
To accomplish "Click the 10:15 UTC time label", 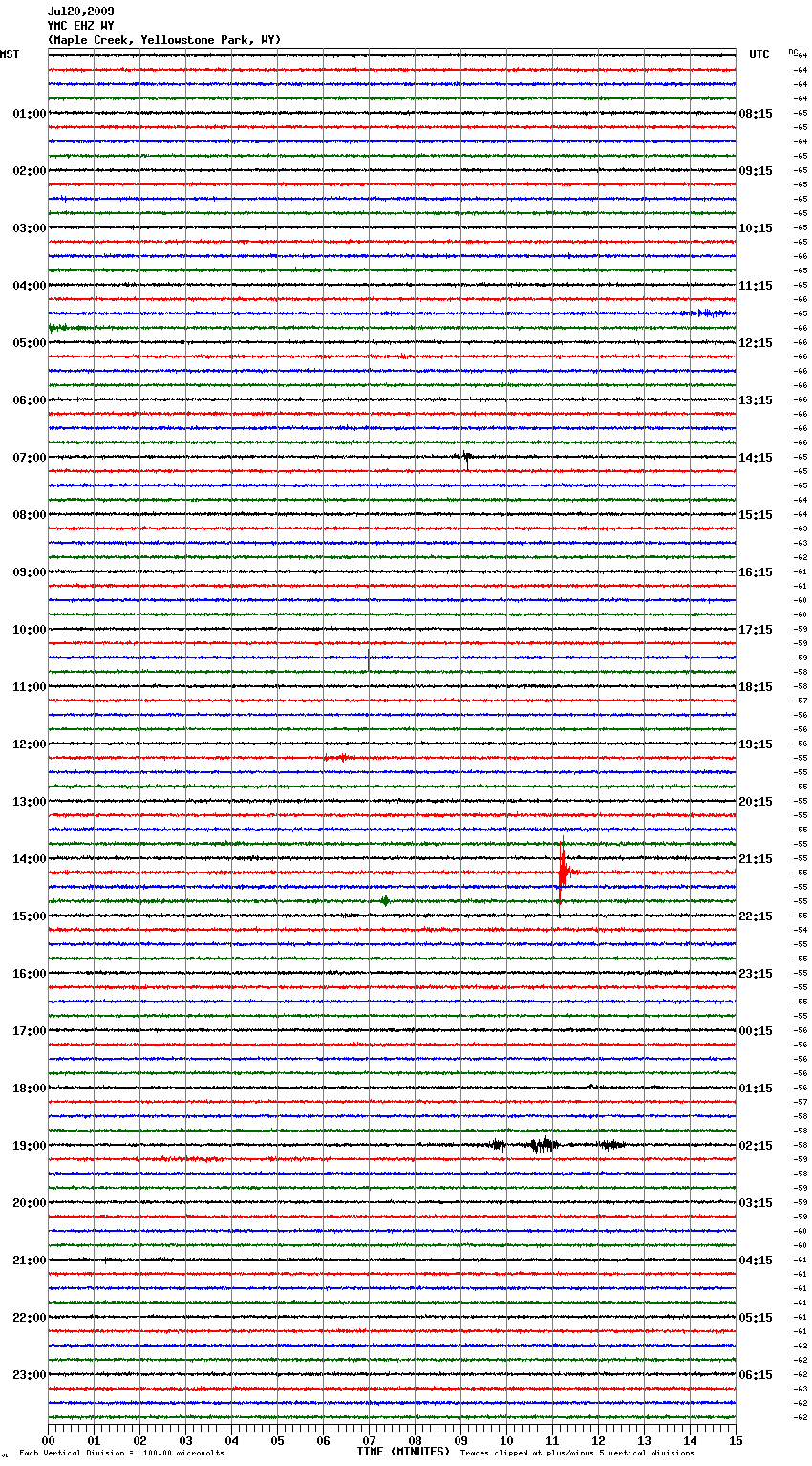I will pyautogui.click(x=756, y=228).
